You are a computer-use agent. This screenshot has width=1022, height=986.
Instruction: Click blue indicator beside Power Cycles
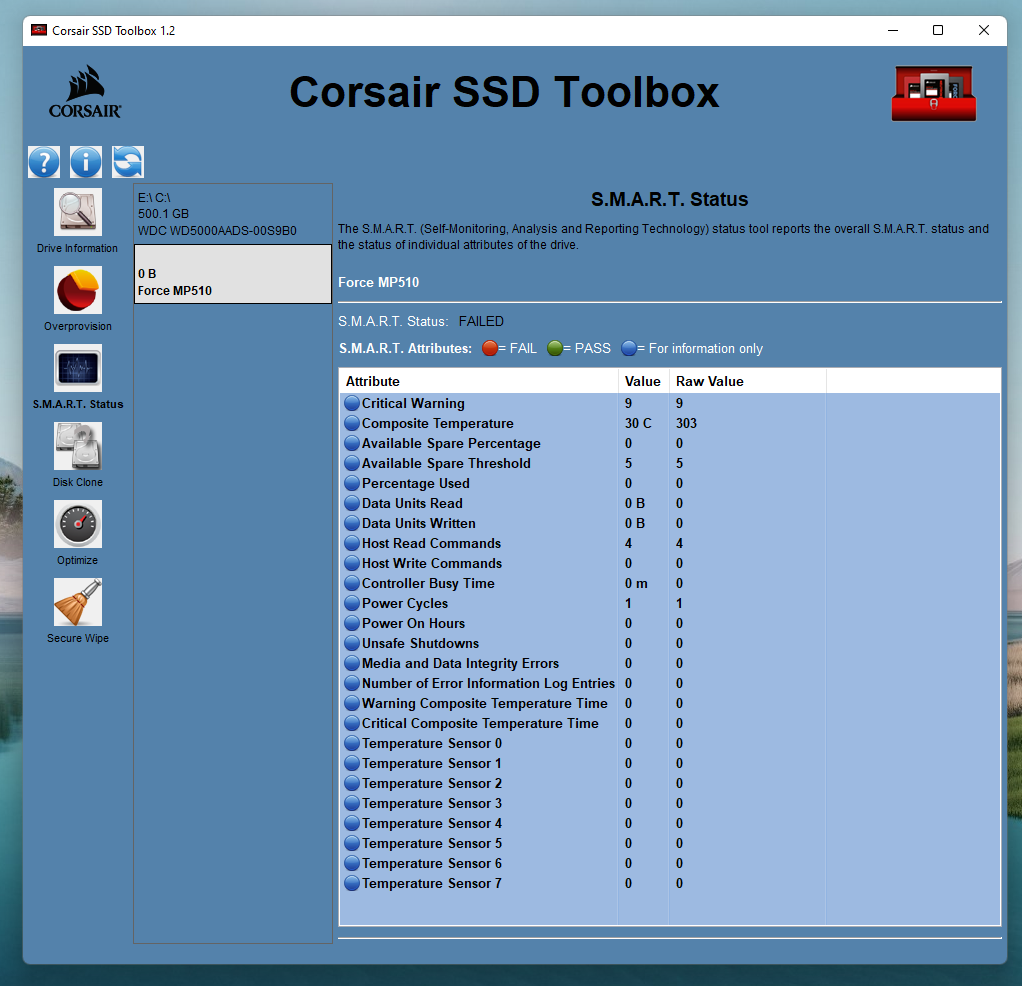(352, 603)
